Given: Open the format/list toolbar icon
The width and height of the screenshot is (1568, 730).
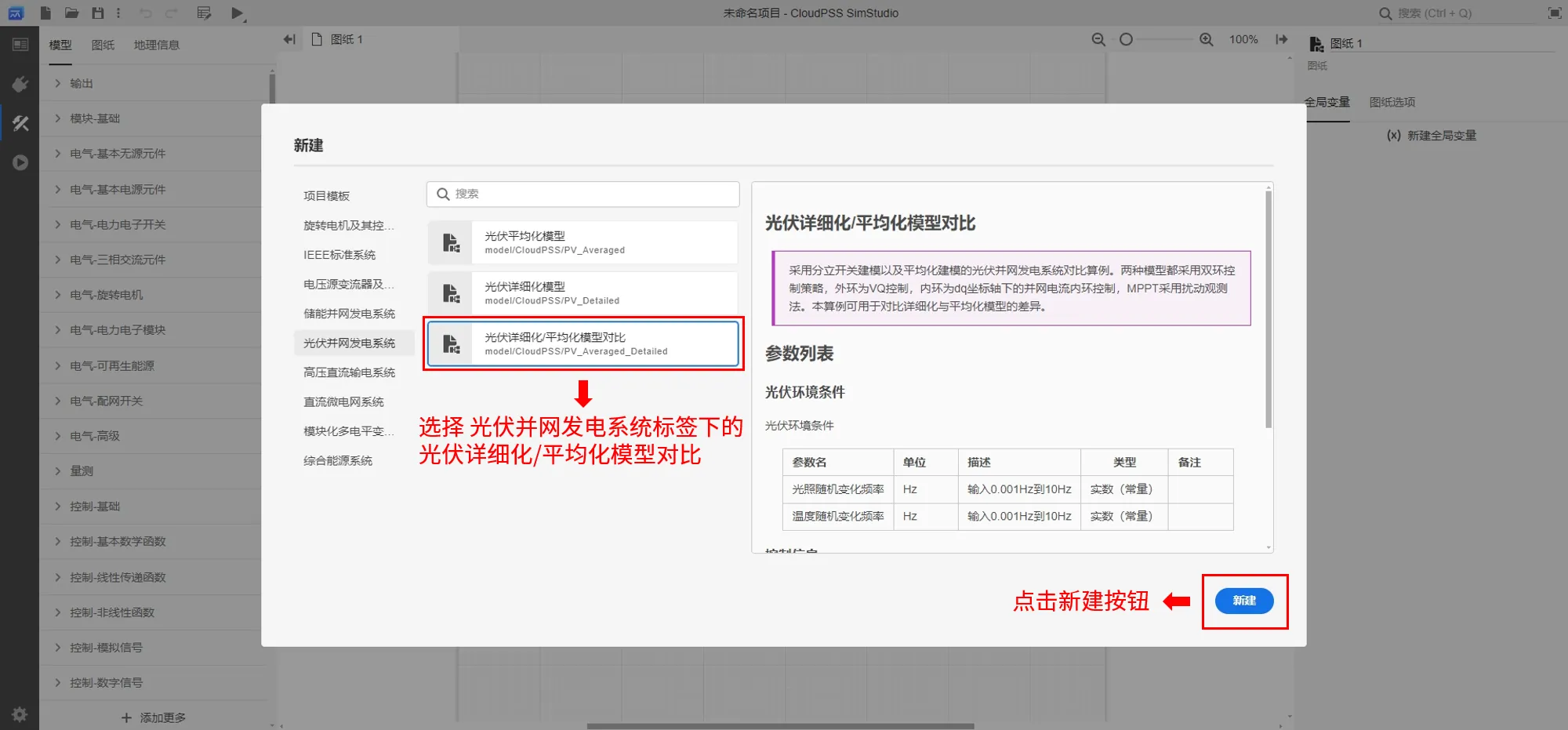Looking at the screenshot, I should [204, 13].
